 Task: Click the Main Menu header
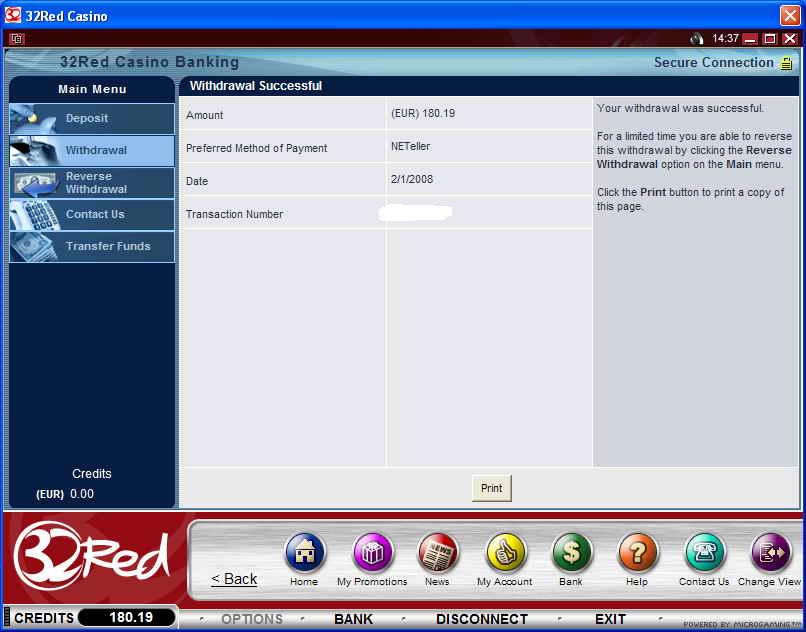[x=92, y=89]
